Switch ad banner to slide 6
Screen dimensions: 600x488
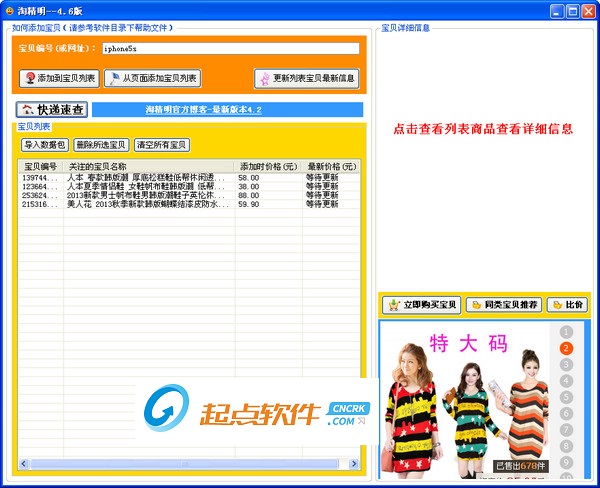tap(566, 414)
